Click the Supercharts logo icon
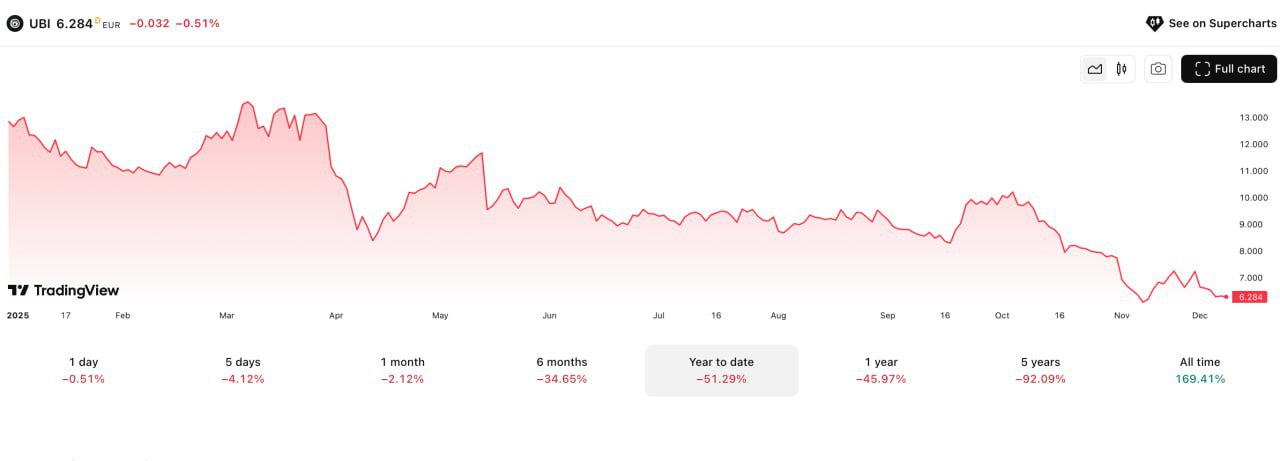Screen dimensions: 1280x461 [1154, 23]
